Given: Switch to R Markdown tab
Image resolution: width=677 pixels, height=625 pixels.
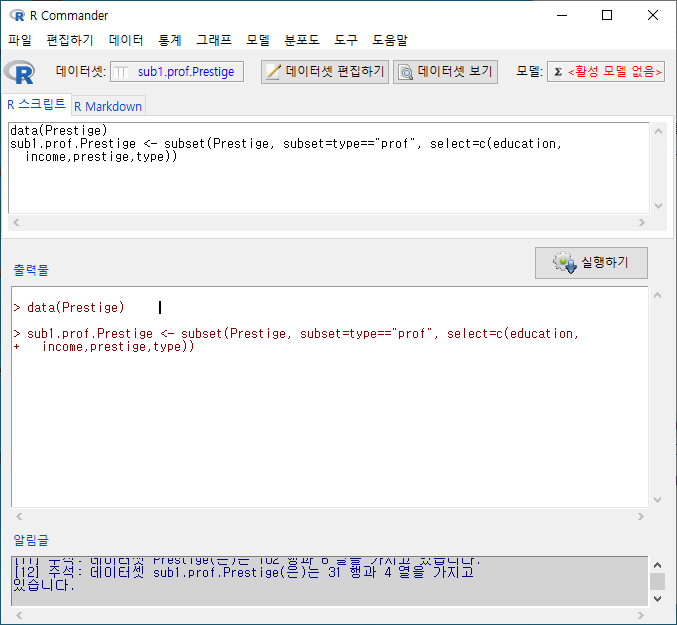Looking at the screenshot, I should (x=108, y=106).
